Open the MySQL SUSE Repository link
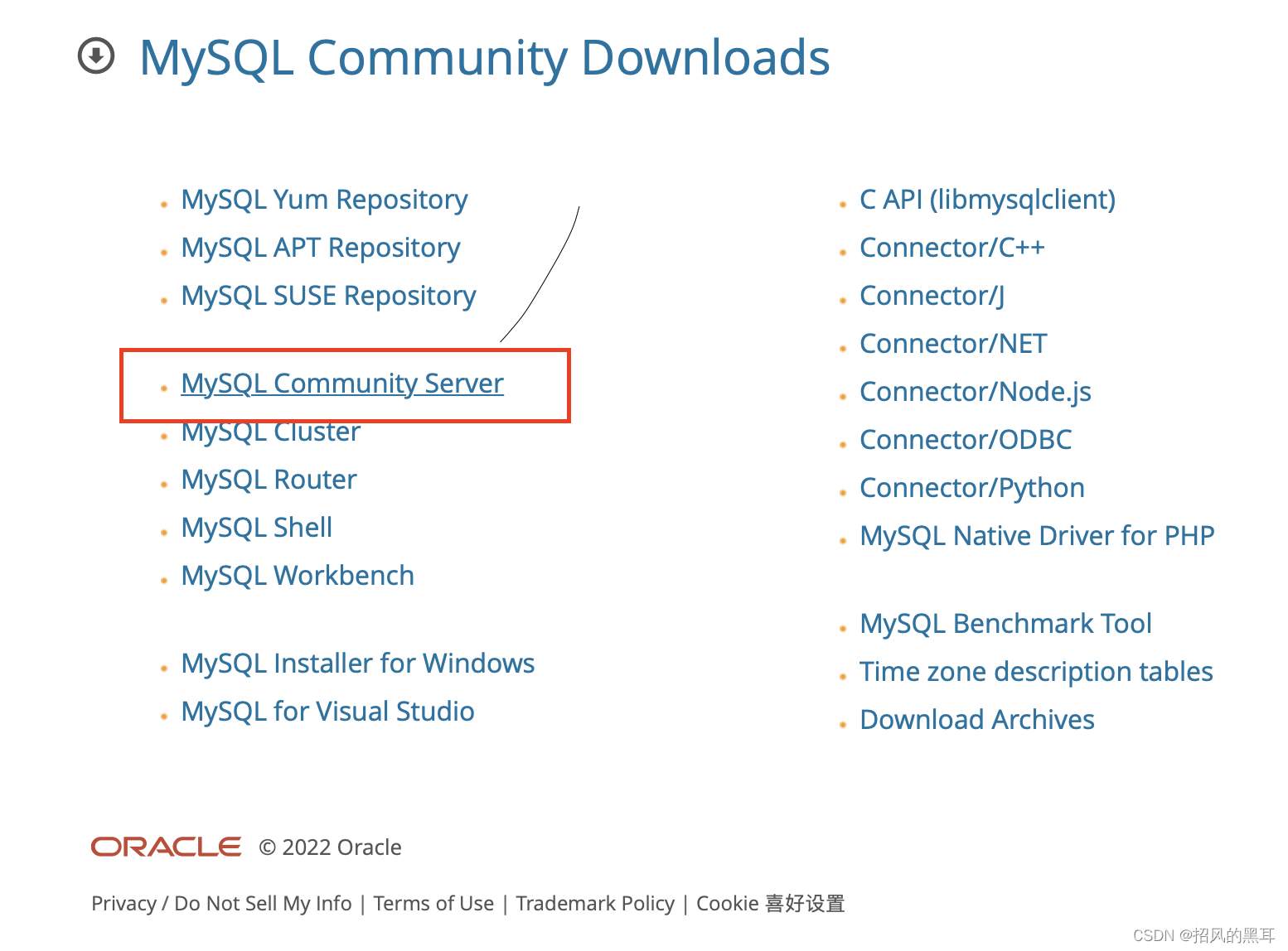This screenshot has width=1288, height=951. tap(328, 296)
